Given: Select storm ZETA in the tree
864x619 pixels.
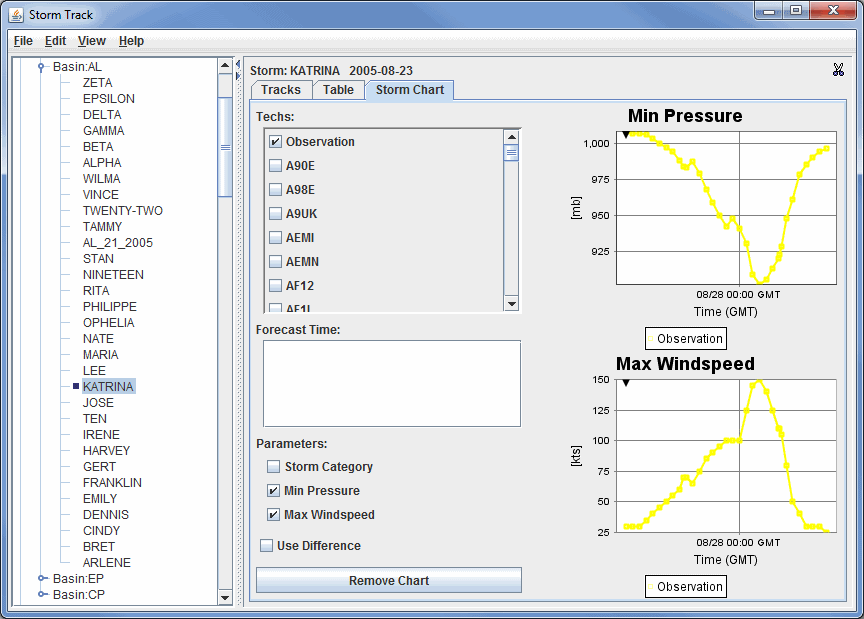Looking at the screenshot, I should point(98,83).
